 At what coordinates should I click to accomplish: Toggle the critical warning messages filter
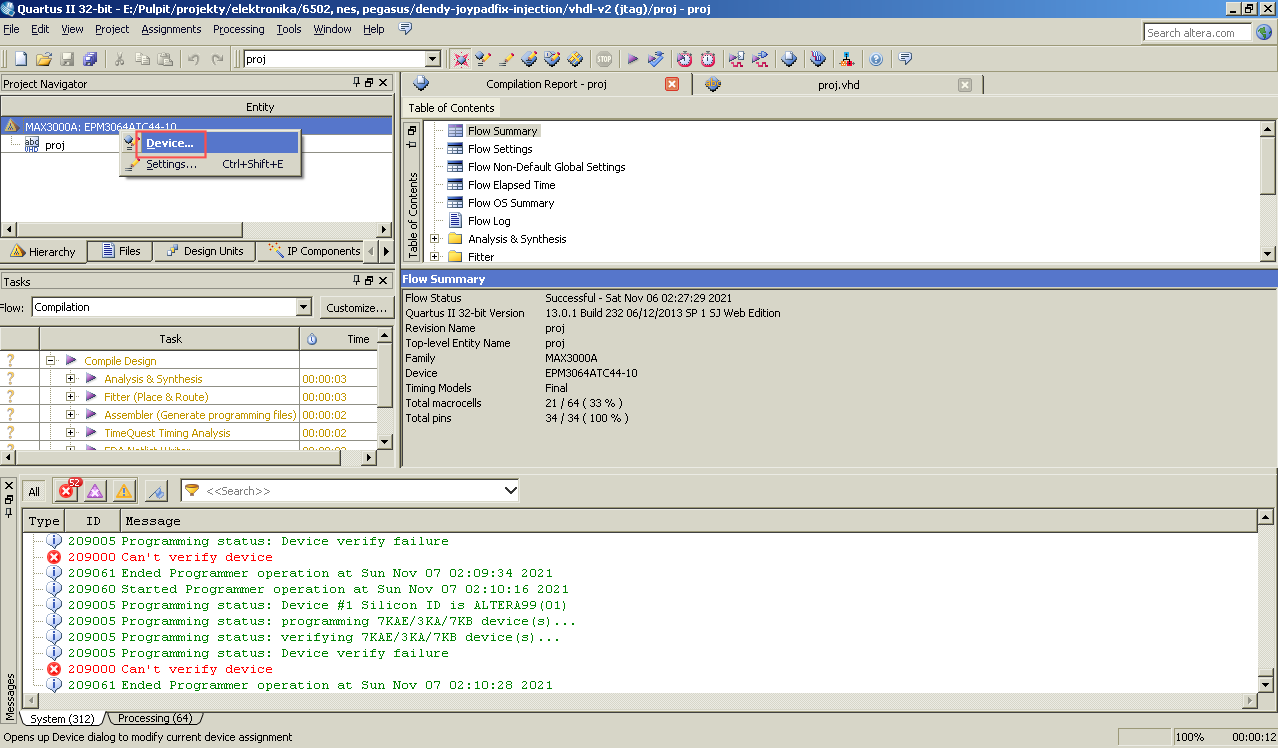coord(95,491)
